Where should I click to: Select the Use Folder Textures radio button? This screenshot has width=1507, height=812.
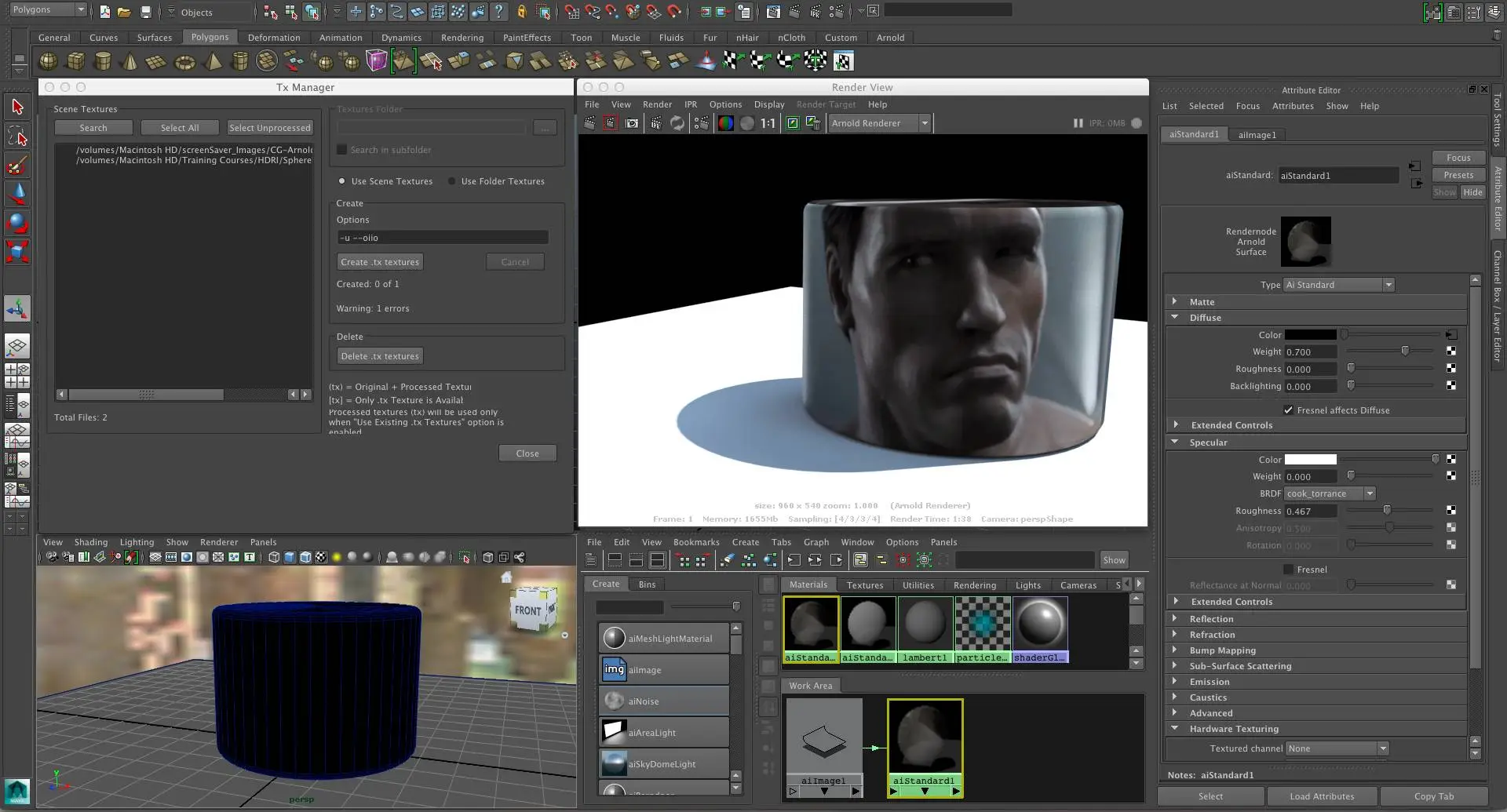click(x=452, y=181)
